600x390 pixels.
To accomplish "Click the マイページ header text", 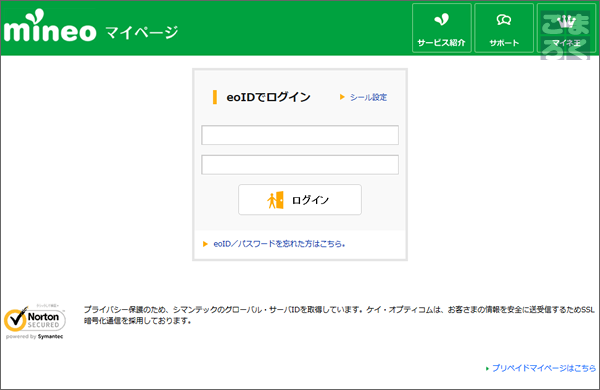I will 142,33.
